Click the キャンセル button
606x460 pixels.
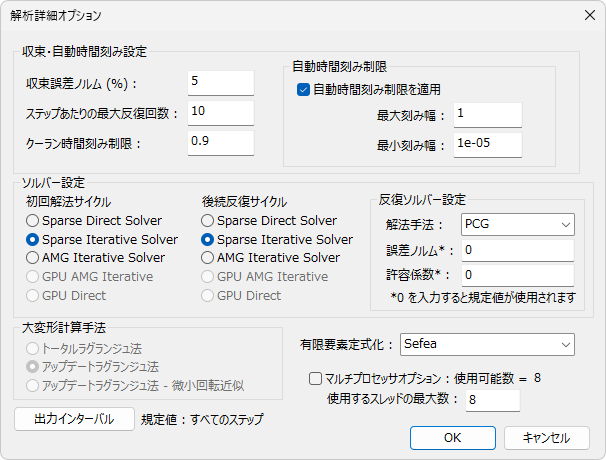coord(546,438)
